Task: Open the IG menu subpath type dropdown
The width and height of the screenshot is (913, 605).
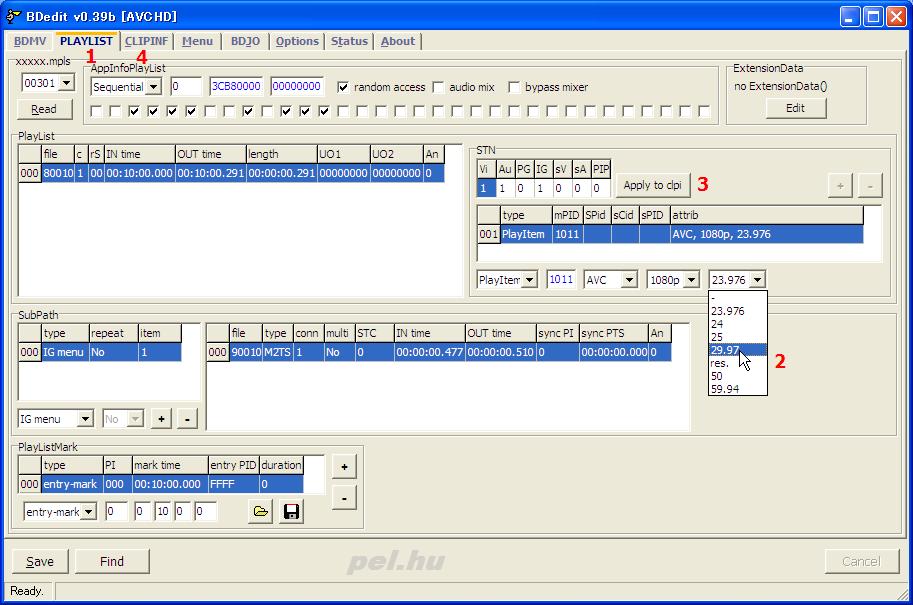Action: [85, 419]
